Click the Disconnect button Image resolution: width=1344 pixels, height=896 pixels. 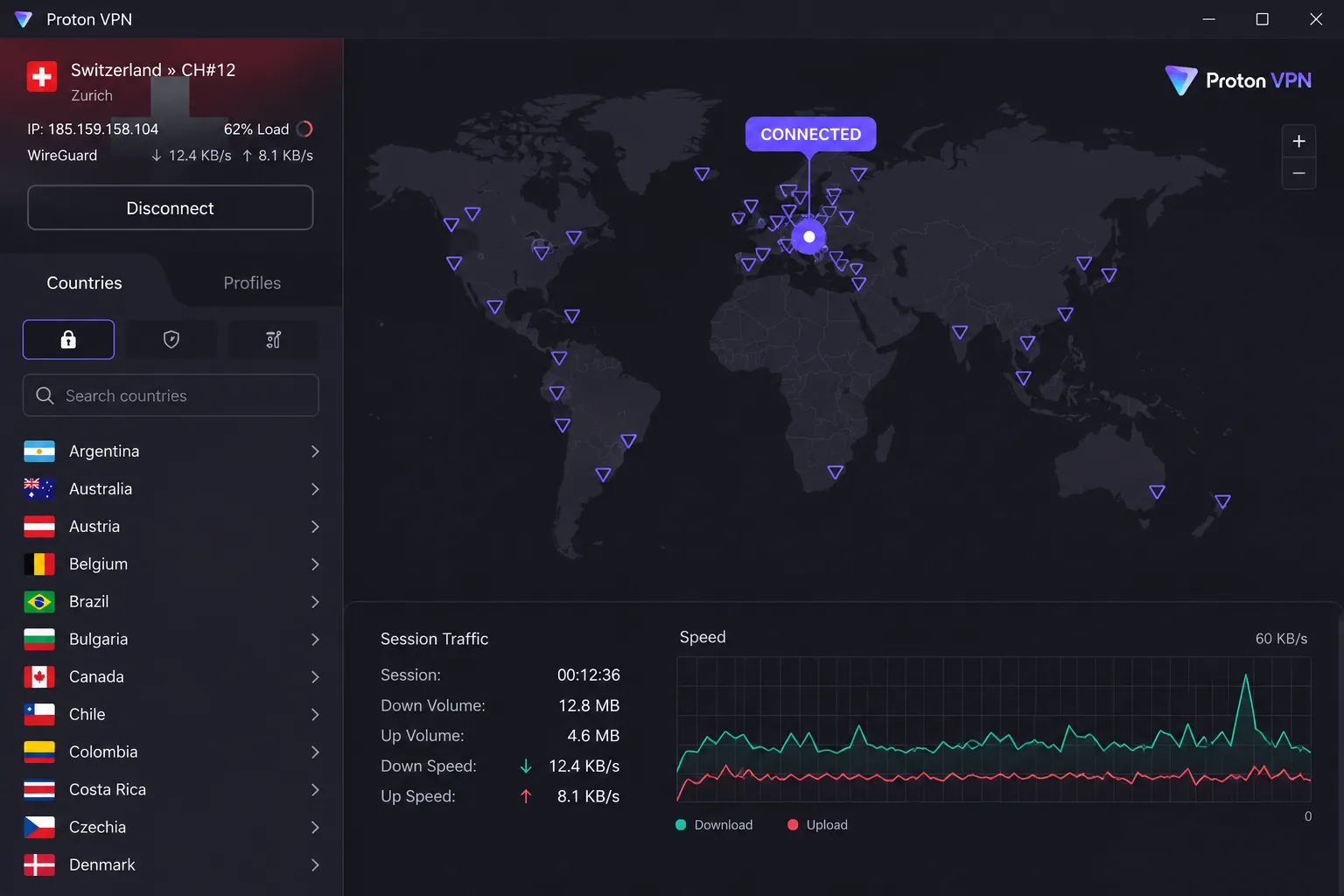coord(171,207)
